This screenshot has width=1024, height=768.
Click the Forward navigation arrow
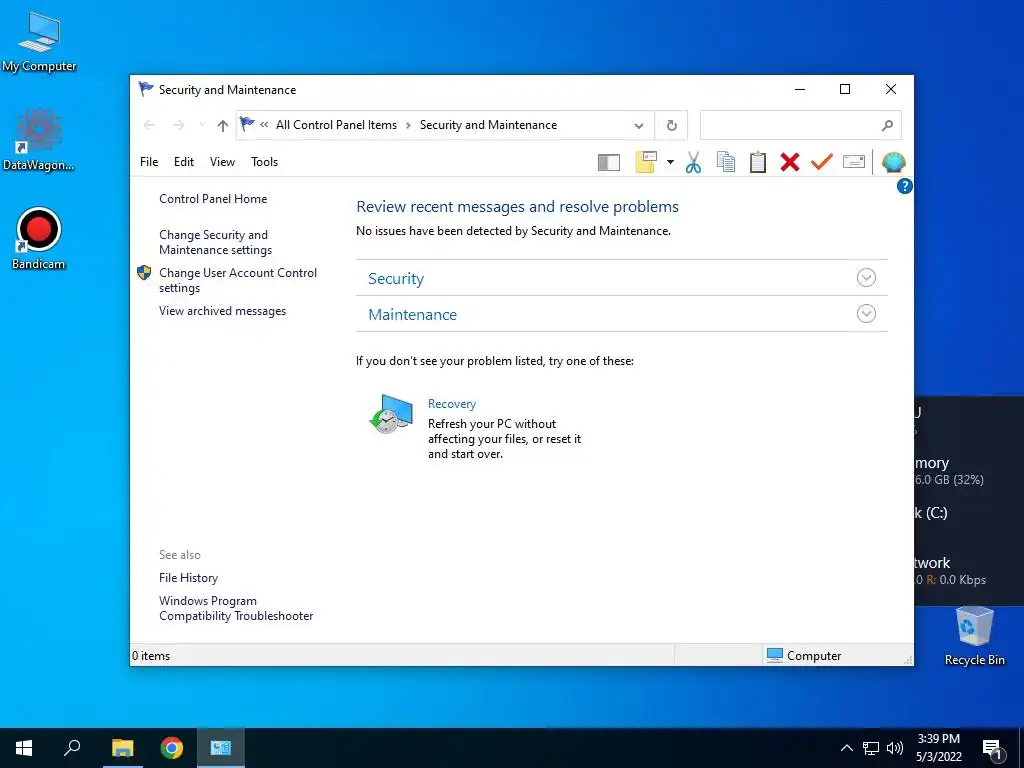coord(178,125)
